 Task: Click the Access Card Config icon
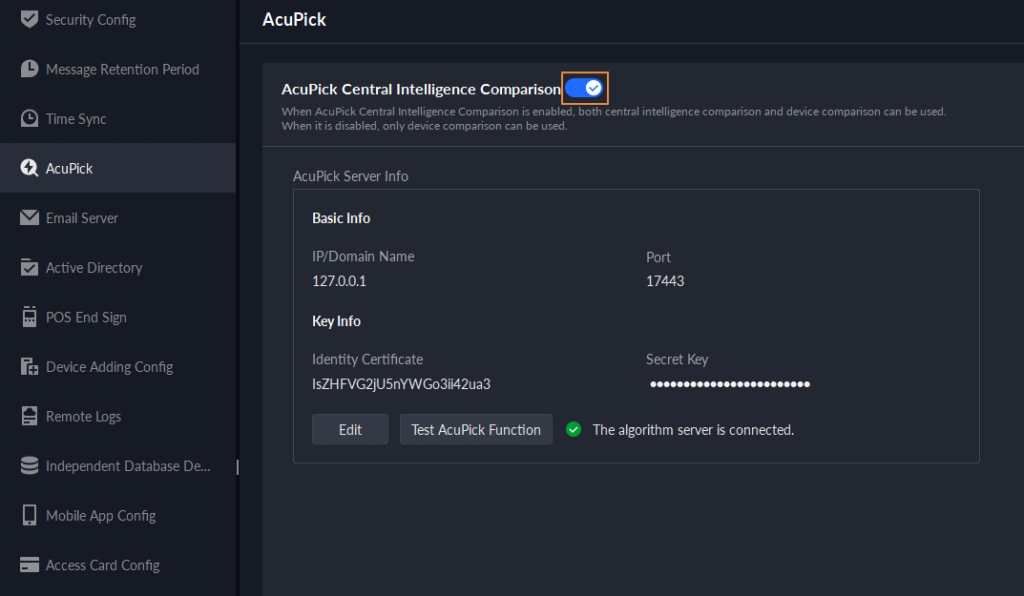click(29, 565)
